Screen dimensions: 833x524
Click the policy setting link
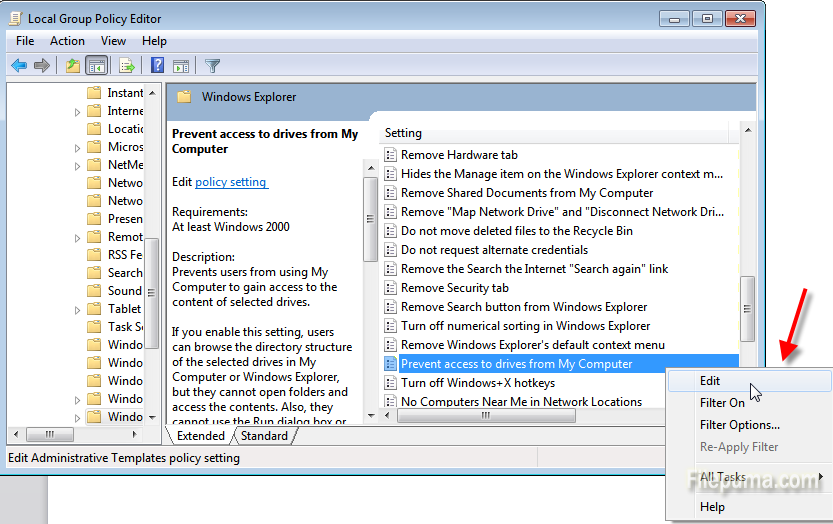click(231, 182)
